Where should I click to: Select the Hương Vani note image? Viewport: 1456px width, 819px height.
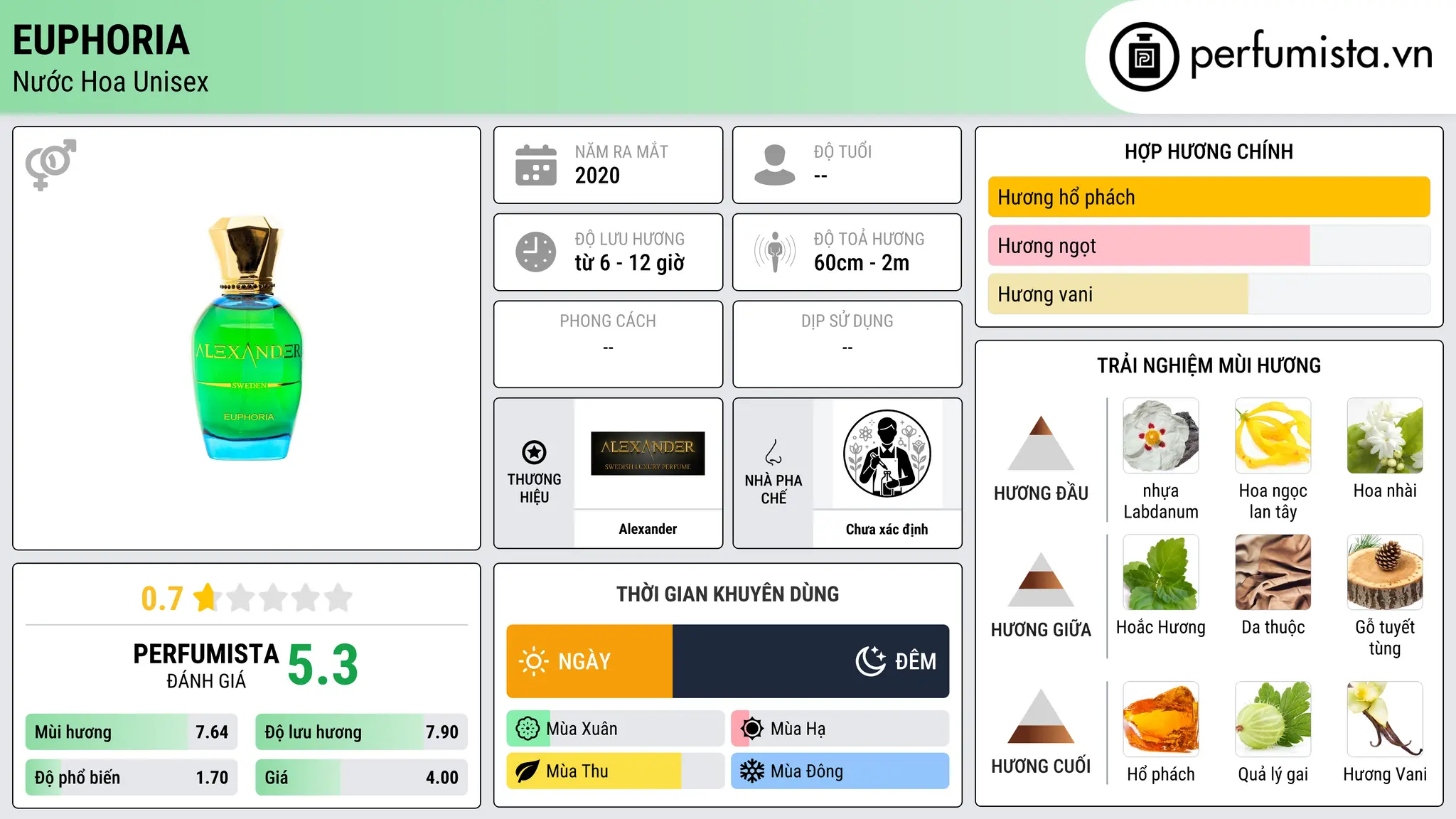[1385, 719]
